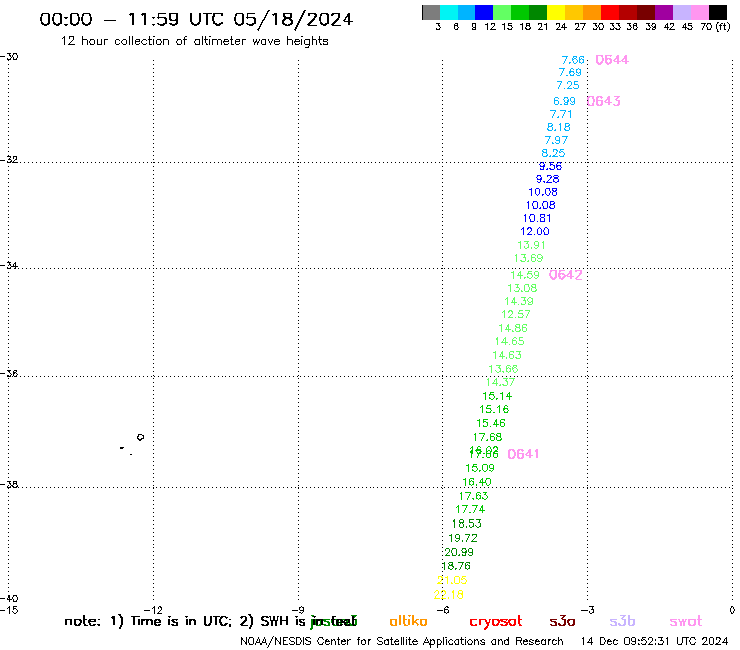The image size is (740, 650).
Task: Select the blue value 9.28
Action: coord(547,179)
